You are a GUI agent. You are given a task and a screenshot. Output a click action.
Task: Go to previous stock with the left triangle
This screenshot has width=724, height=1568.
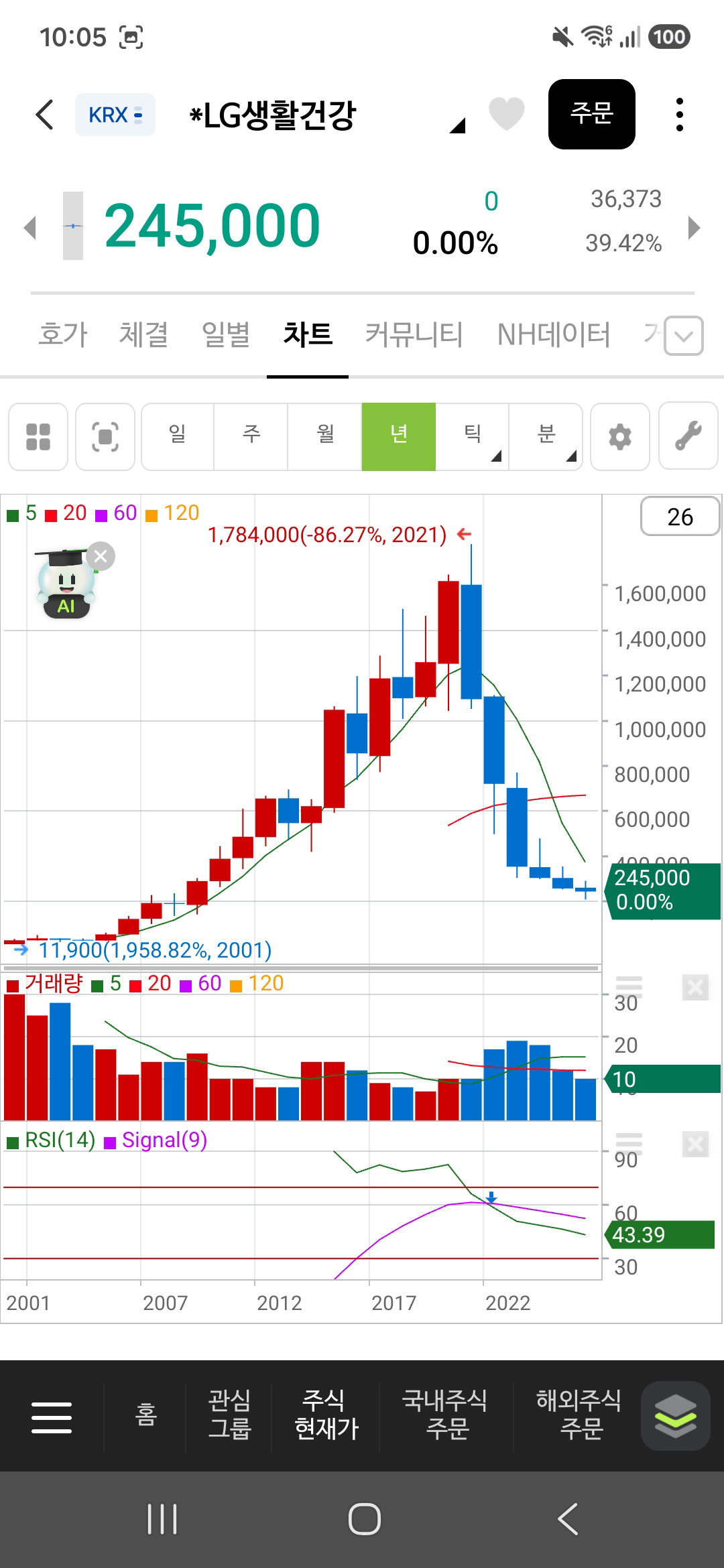[29, 227]
